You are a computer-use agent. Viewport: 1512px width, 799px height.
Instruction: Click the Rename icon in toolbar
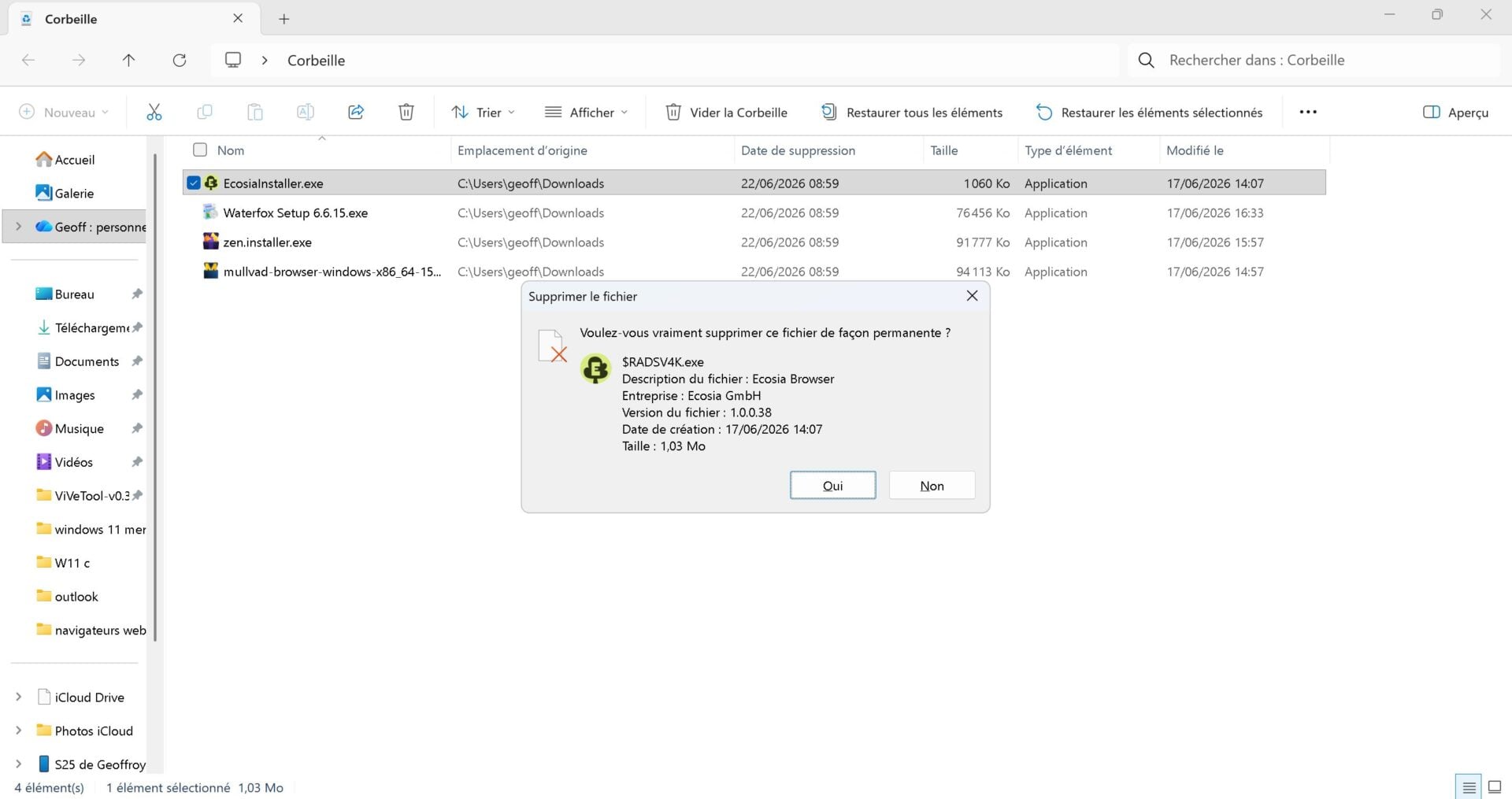tap(306, 113)
